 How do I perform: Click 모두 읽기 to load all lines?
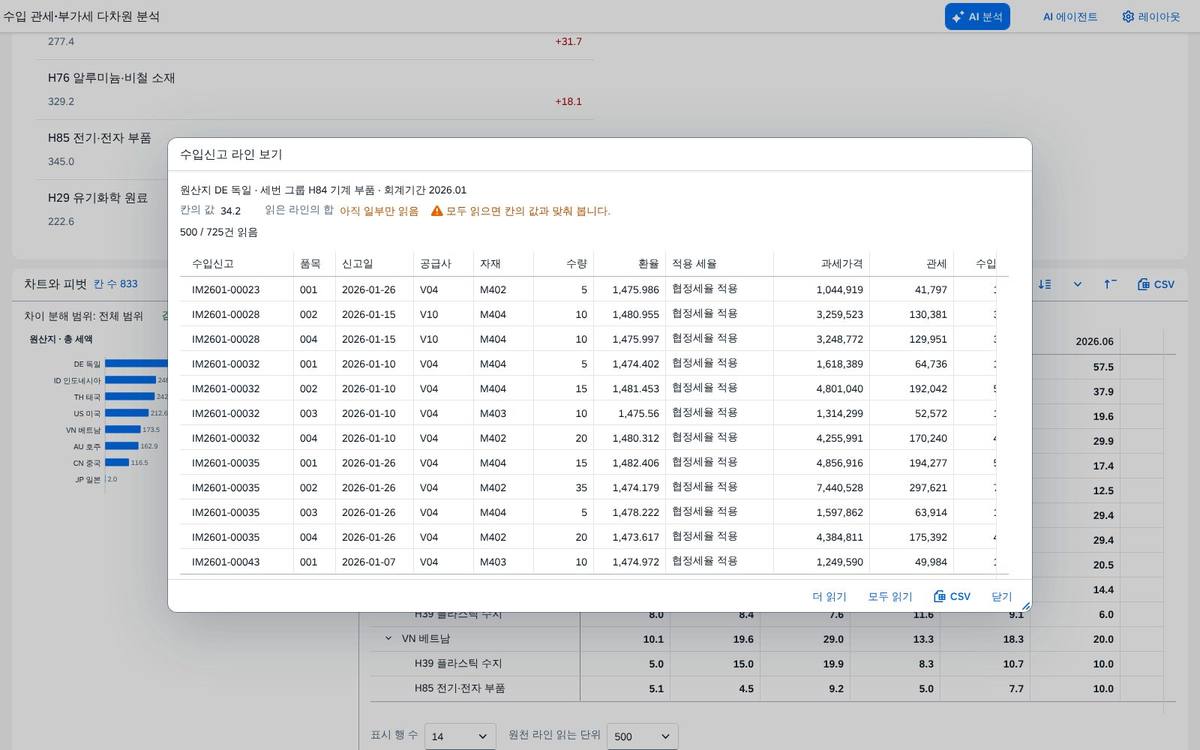pos(890,596)
